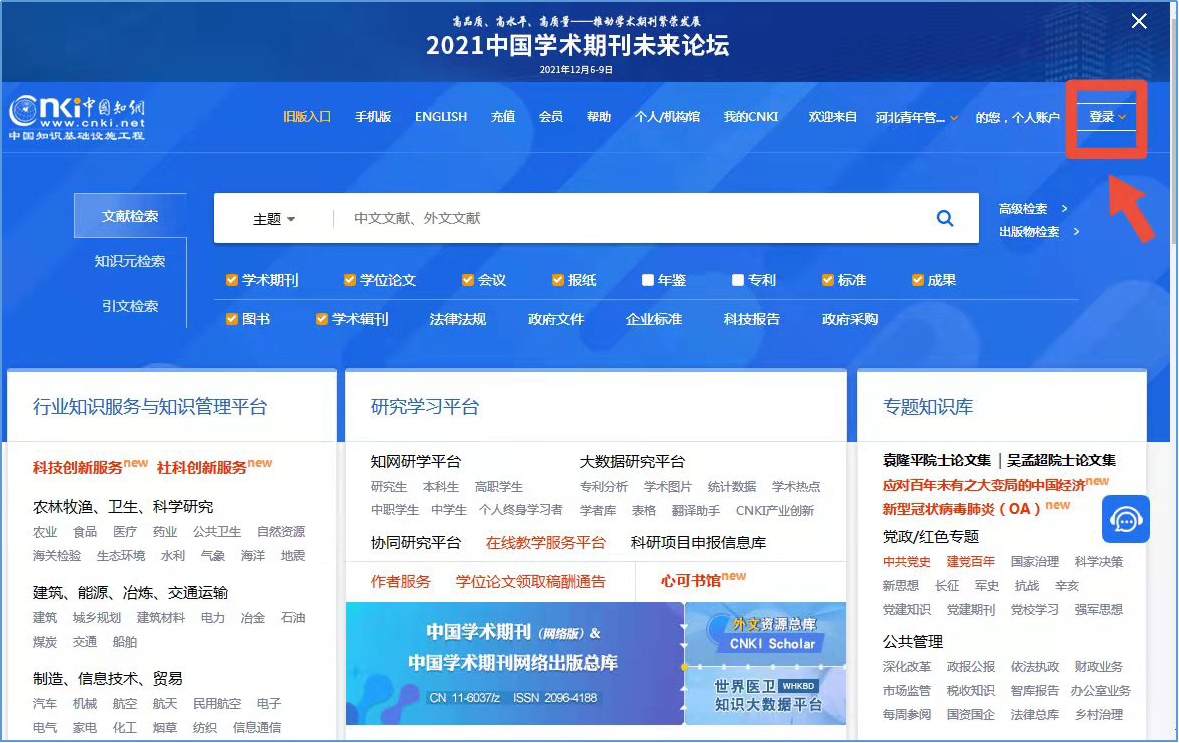Uncheck the 学术辑刊 checkbox
This screenshot has width=1179, height=743.
coord(322,319)
